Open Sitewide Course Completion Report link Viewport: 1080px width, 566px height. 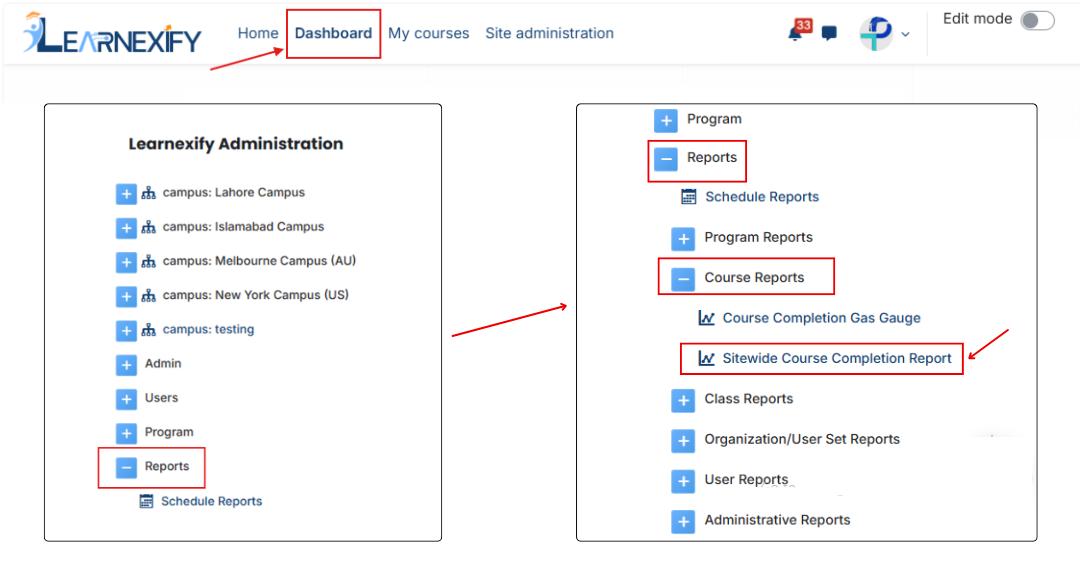click(x=837, y=359)
